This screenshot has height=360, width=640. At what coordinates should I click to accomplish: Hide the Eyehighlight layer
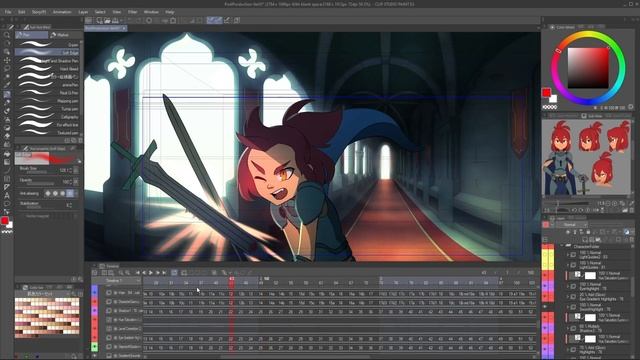point(545,286)
